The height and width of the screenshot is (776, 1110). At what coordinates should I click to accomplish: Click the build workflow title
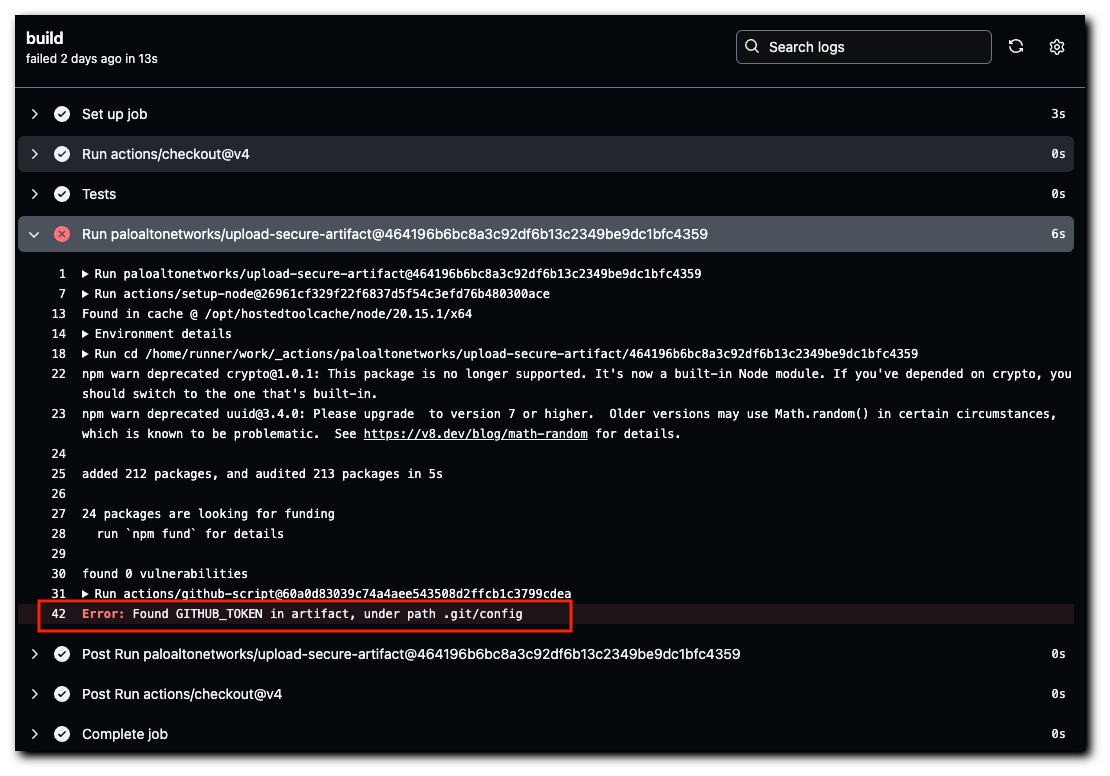coord(45,37)
